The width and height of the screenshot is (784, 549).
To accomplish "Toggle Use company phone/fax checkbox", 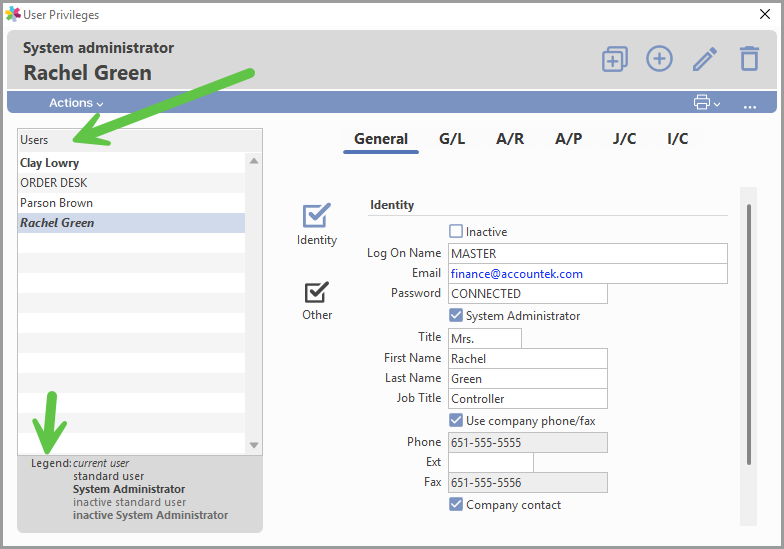I will click(456, 420).
